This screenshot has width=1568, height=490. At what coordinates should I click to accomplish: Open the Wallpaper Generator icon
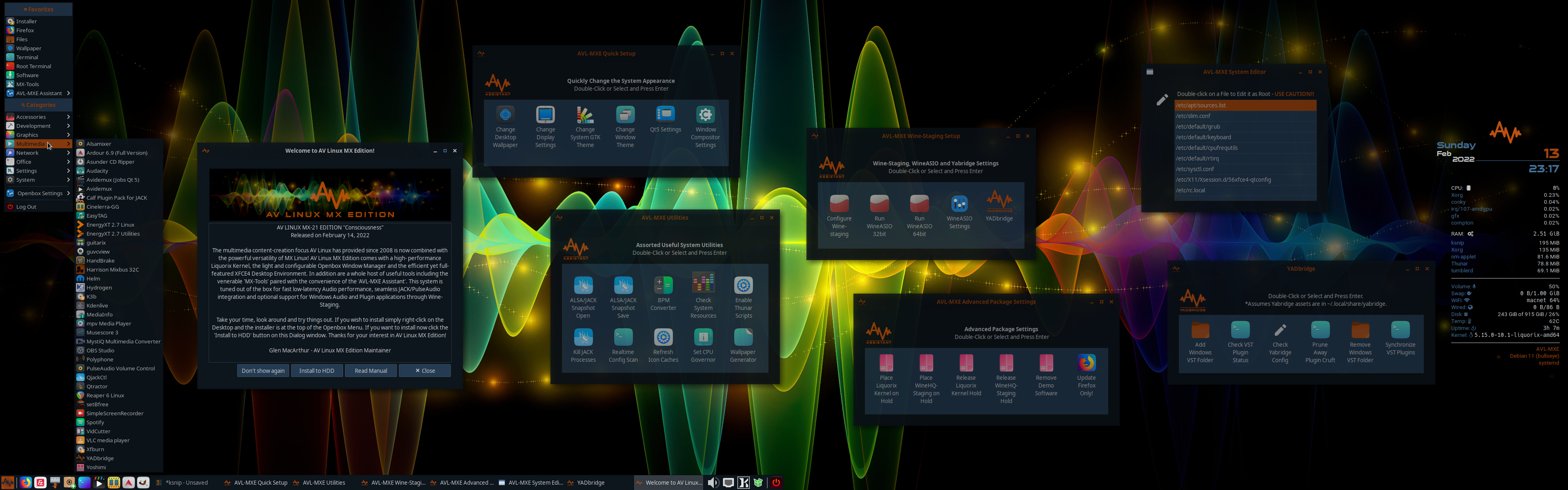(x=743, y=345)
